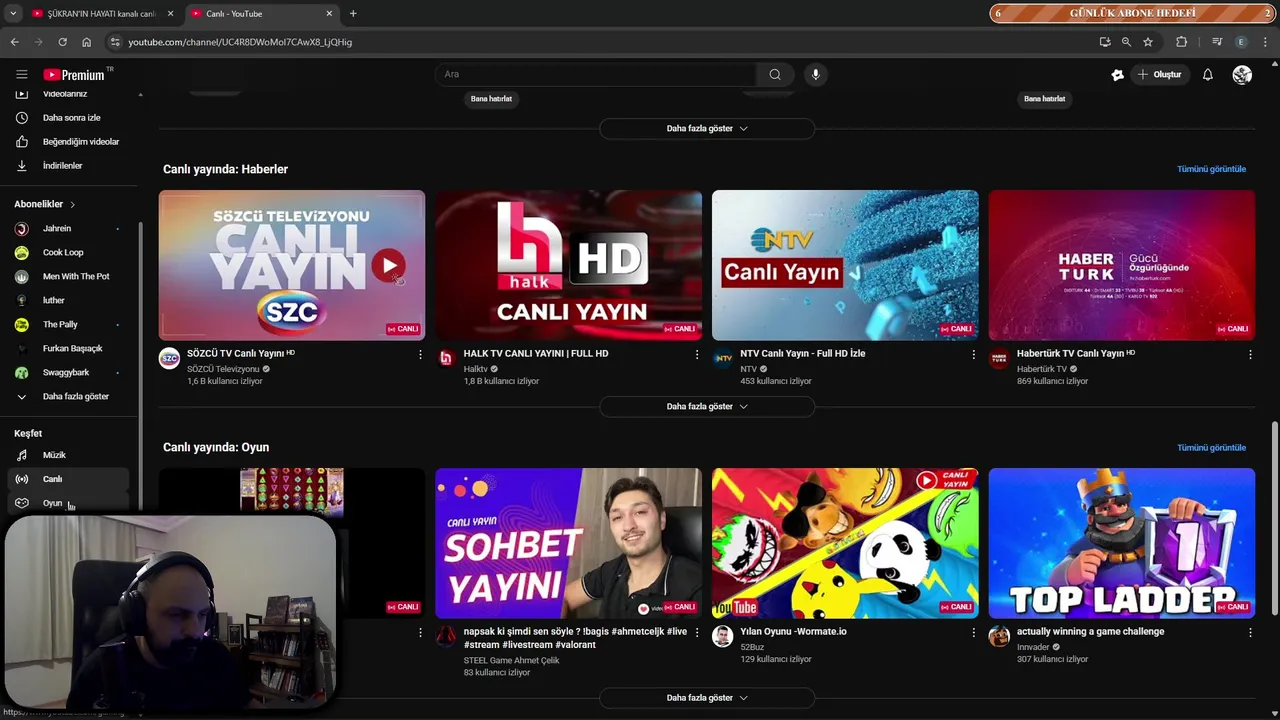Open HALK TV CANLI YAYINI thumbnail

[x=568, y=265]
